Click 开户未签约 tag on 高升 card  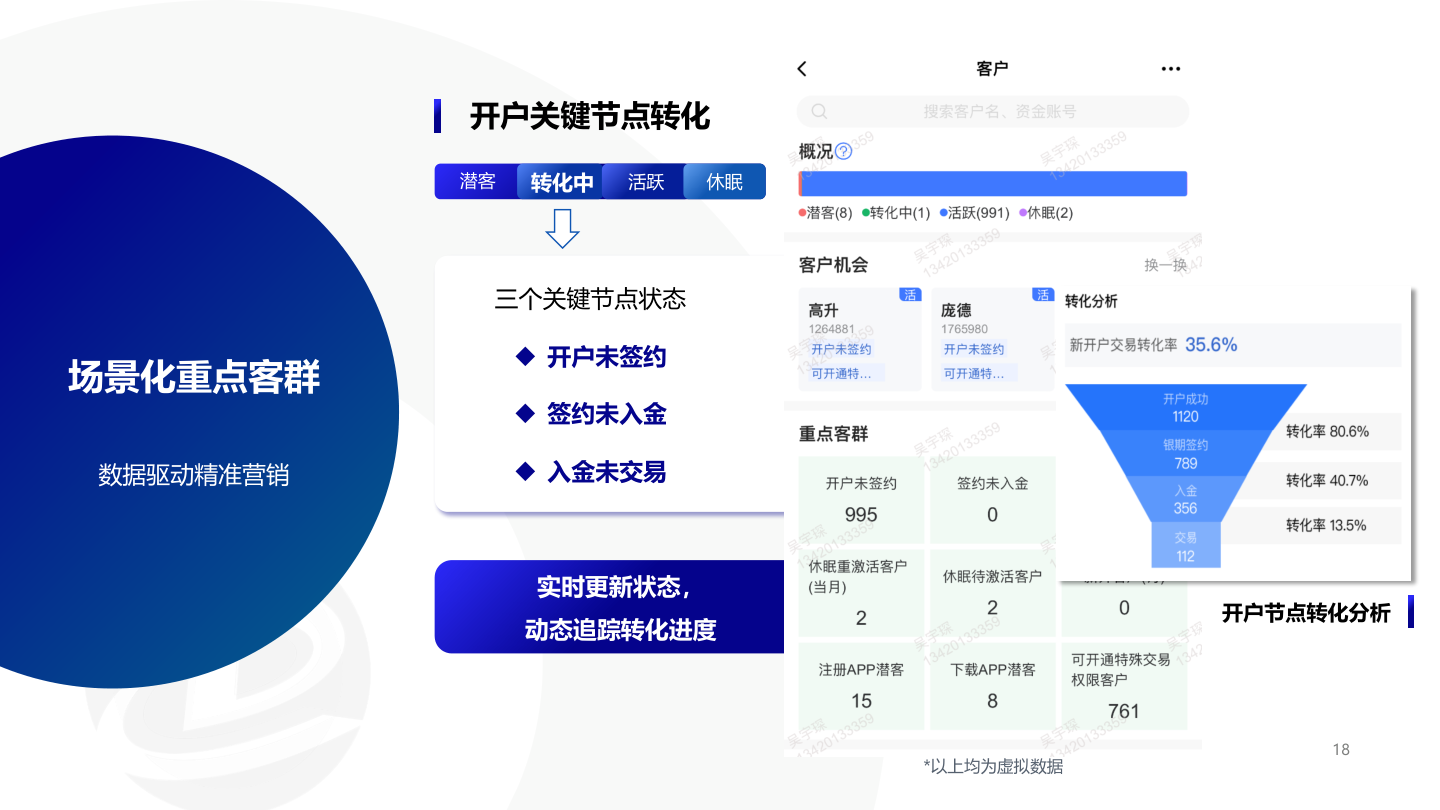[841, 349]
